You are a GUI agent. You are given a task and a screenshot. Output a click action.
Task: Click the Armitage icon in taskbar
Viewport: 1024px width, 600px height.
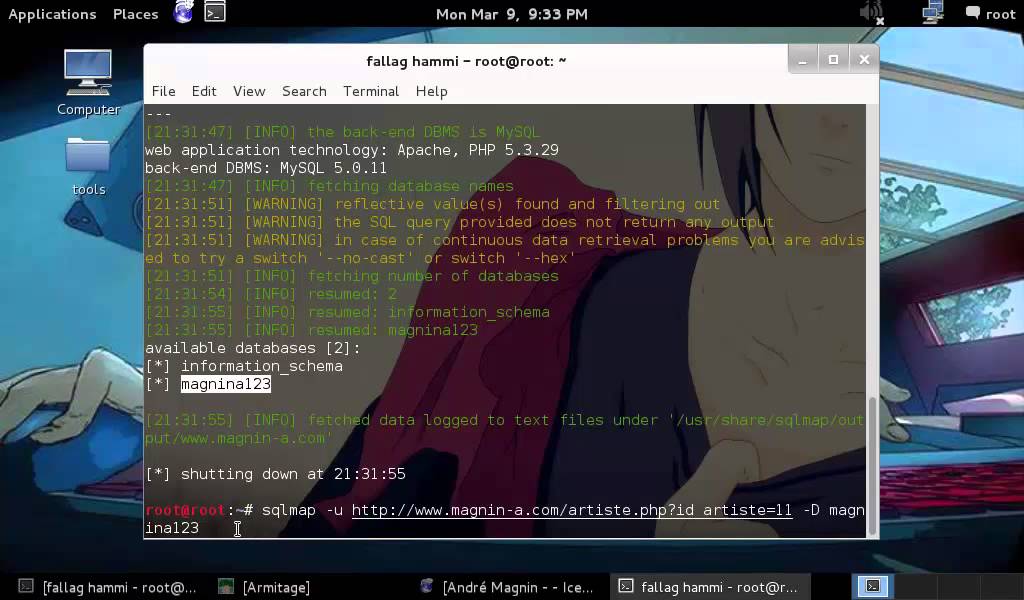(226, 586)
